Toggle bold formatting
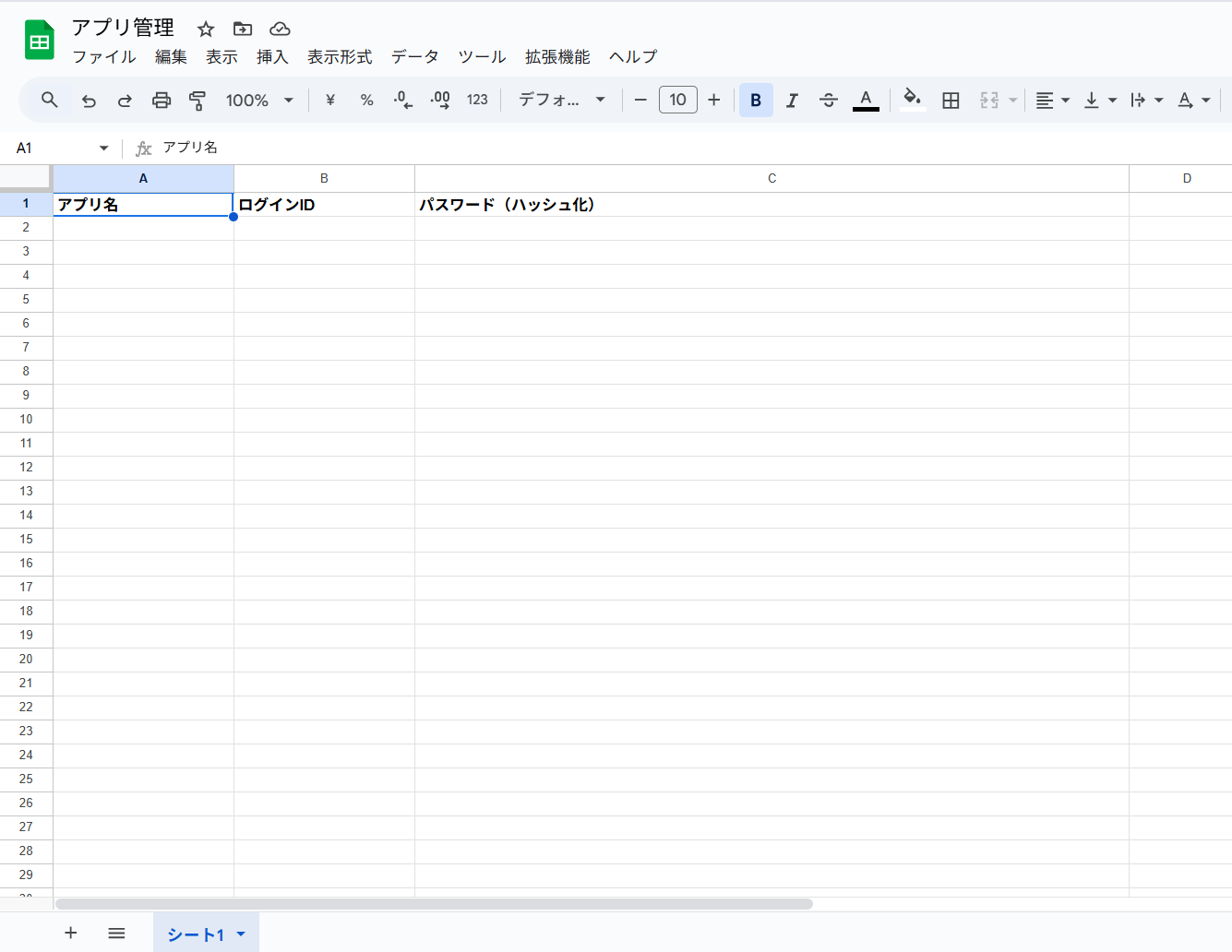Viewport: 1232px width, 952px height. pos(756,100)
